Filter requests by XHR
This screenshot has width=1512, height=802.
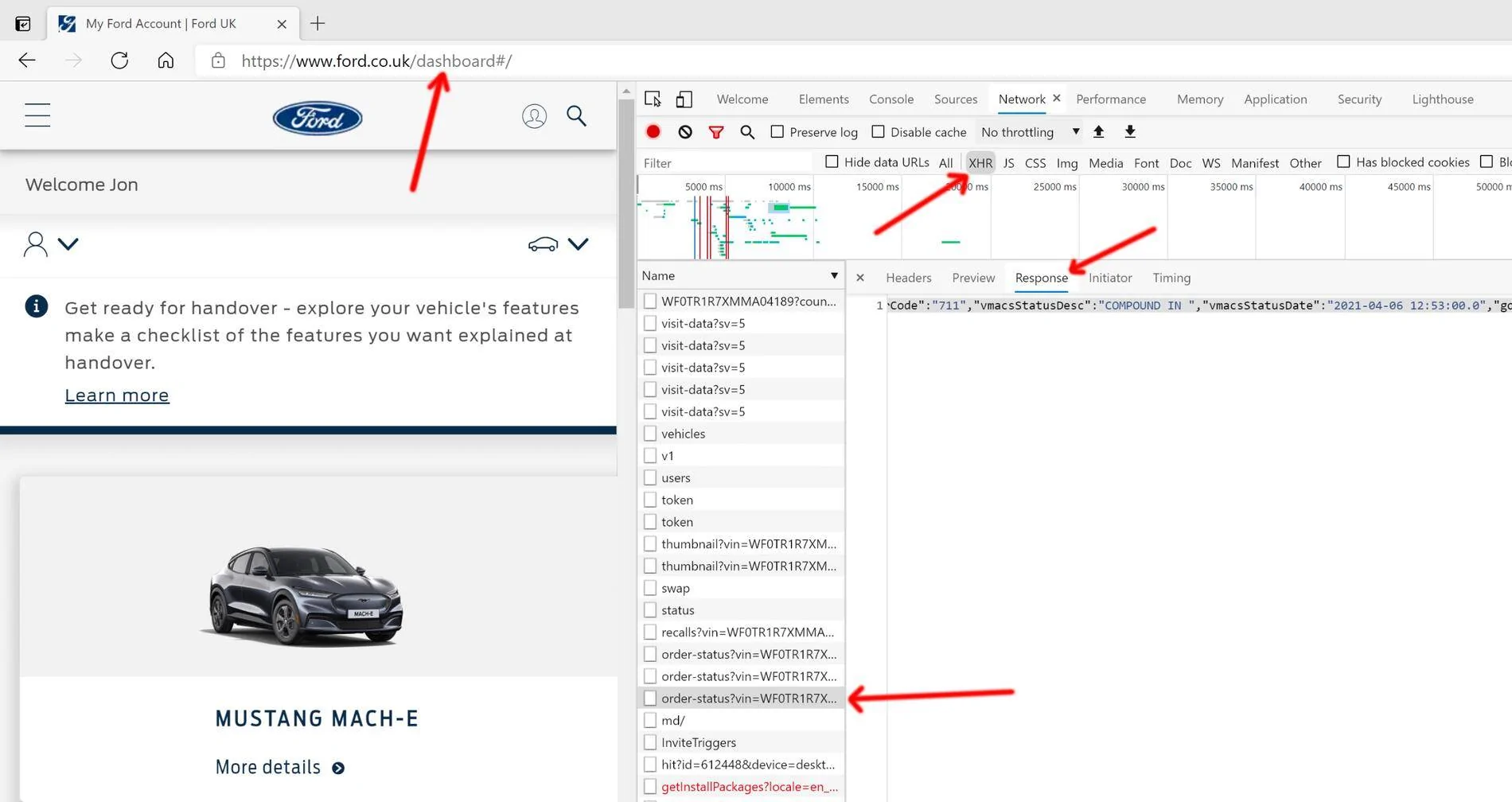(980, 163)
